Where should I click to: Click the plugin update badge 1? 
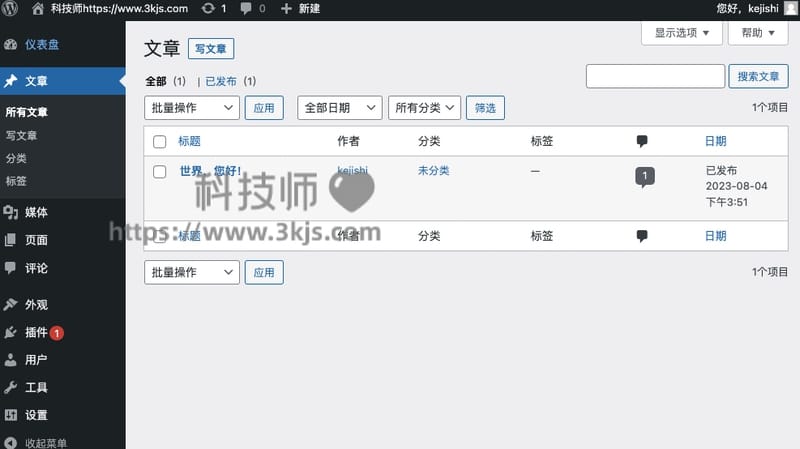[x=57, y=333]
